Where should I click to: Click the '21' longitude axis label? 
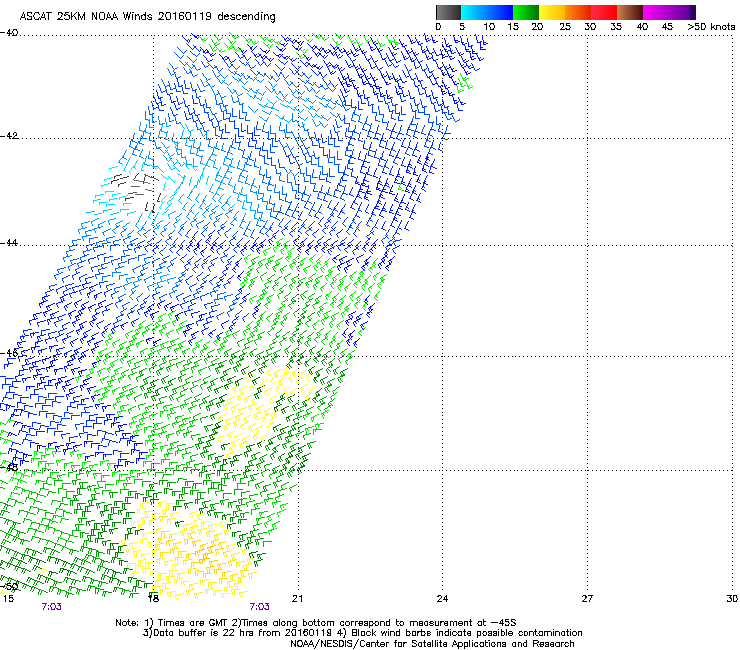297,599
